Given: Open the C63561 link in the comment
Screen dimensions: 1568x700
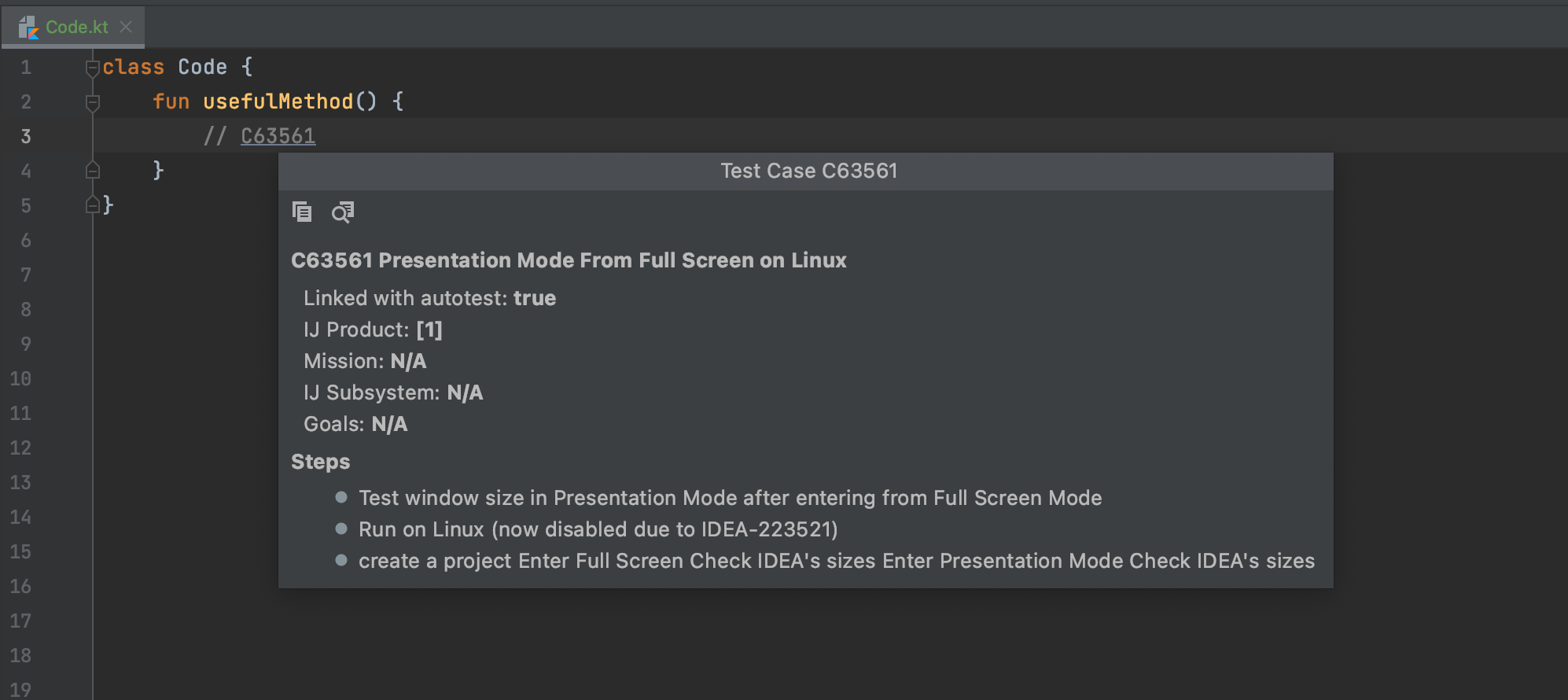Looking at the screenshot, I should (278, 136).
